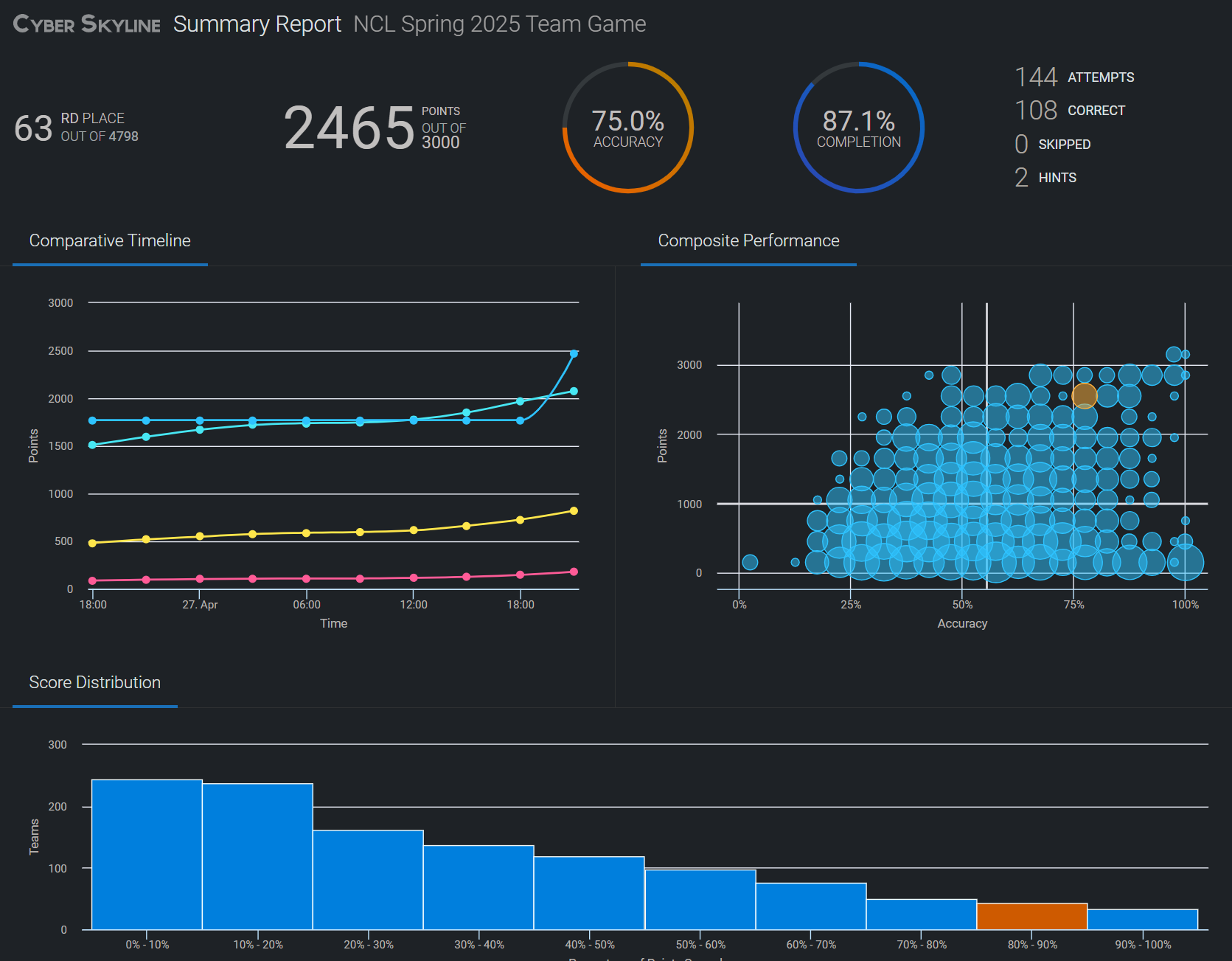Image resolution: width=1232 pixels, height=961 pixels.
Task: Click the orange 80% - 90% histogram bar
Action: [x=1032, y=916]
